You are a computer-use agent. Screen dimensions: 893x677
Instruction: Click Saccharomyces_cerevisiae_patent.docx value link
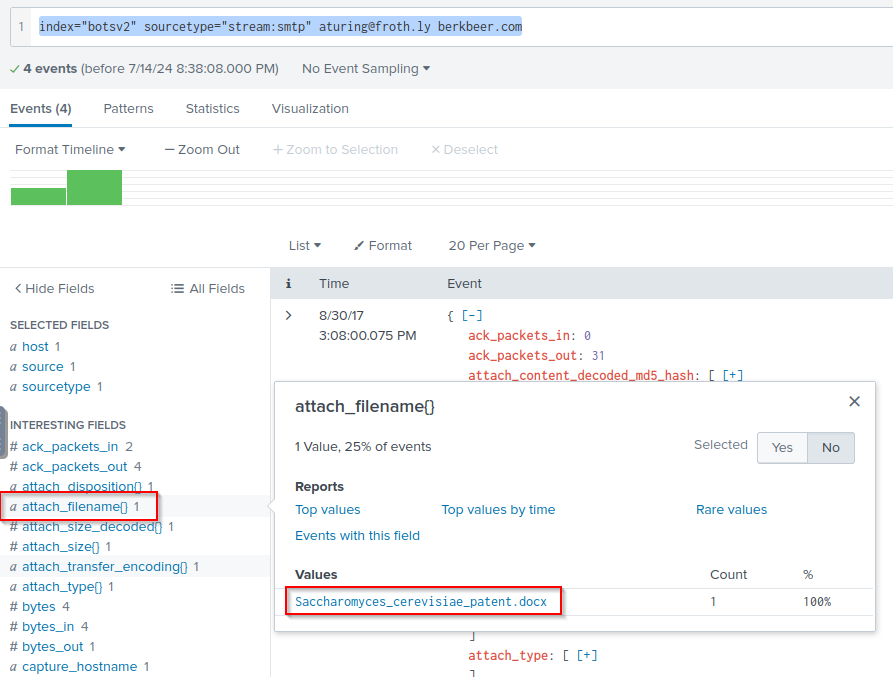421,602
